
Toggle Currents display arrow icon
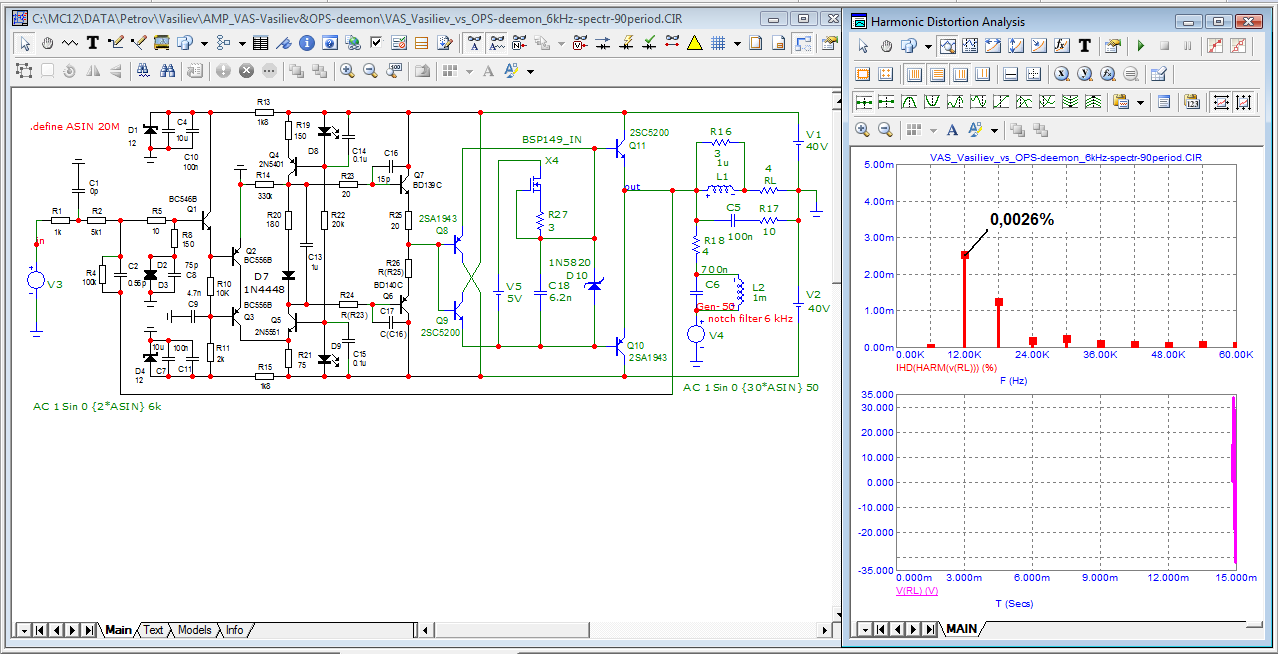click(603, 43)
